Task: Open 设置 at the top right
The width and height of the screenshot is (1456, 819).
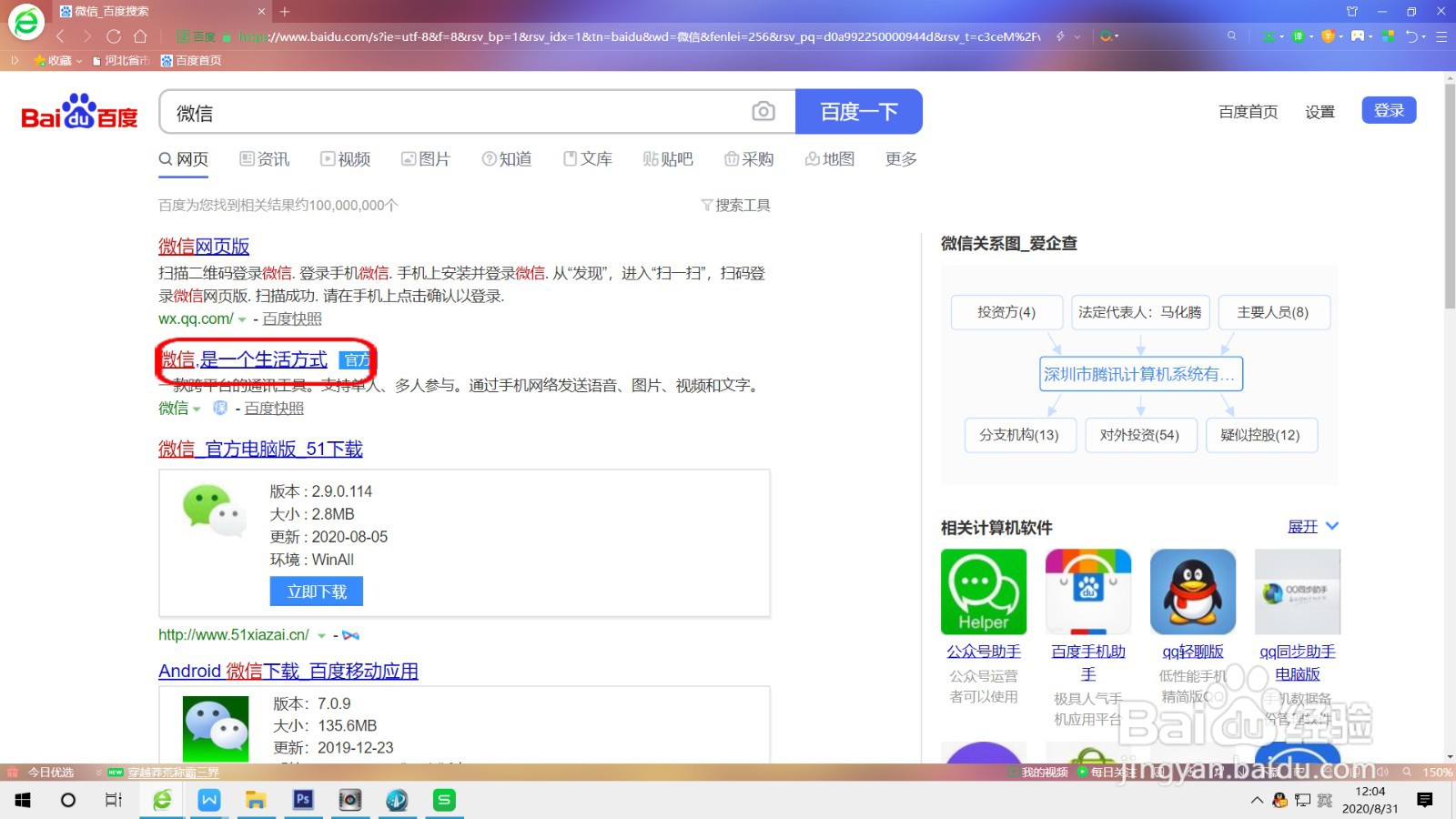Action: [1319, 112]
